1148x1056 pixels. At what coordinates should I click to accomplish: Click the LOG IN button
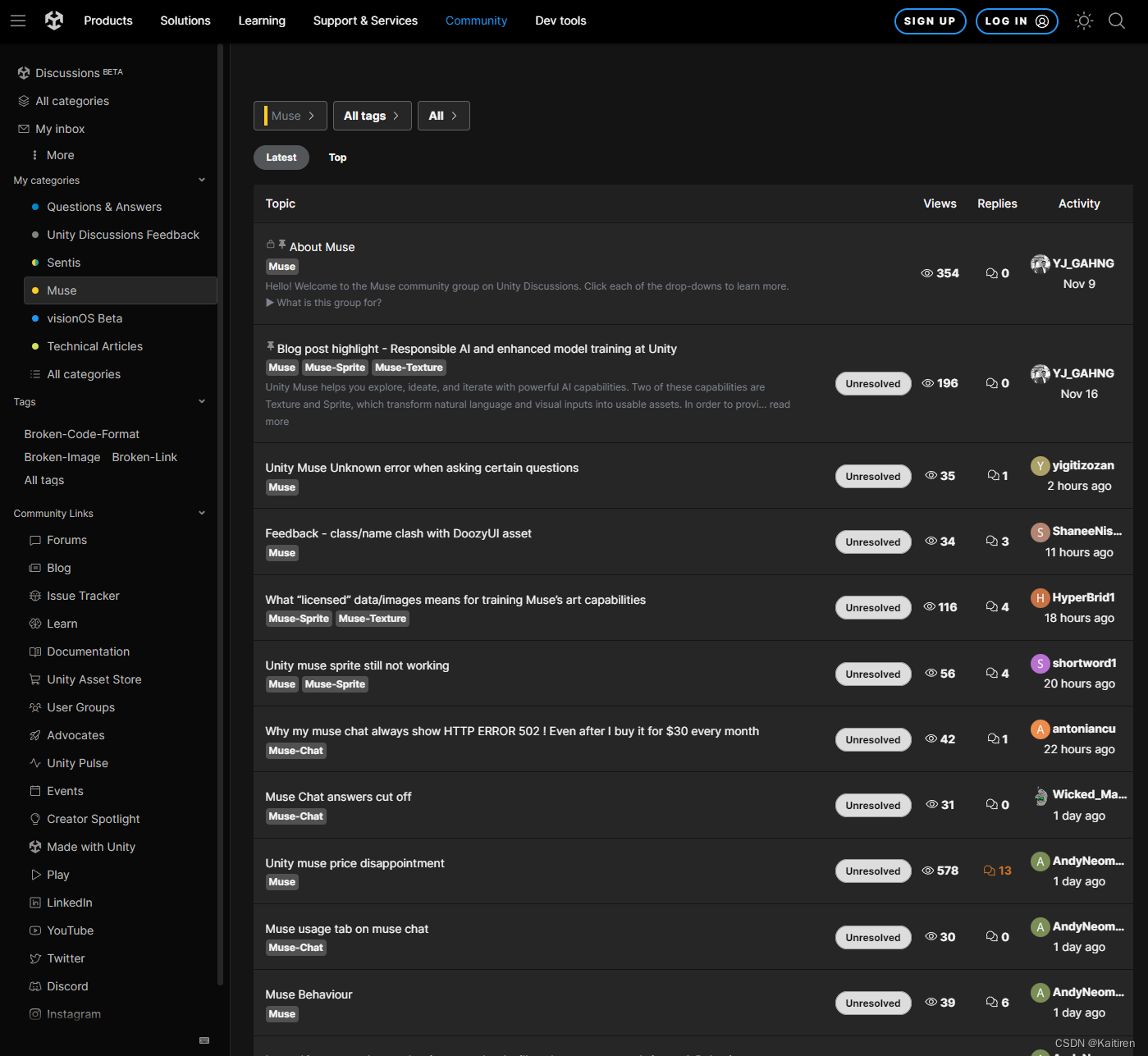[1017, 21]
